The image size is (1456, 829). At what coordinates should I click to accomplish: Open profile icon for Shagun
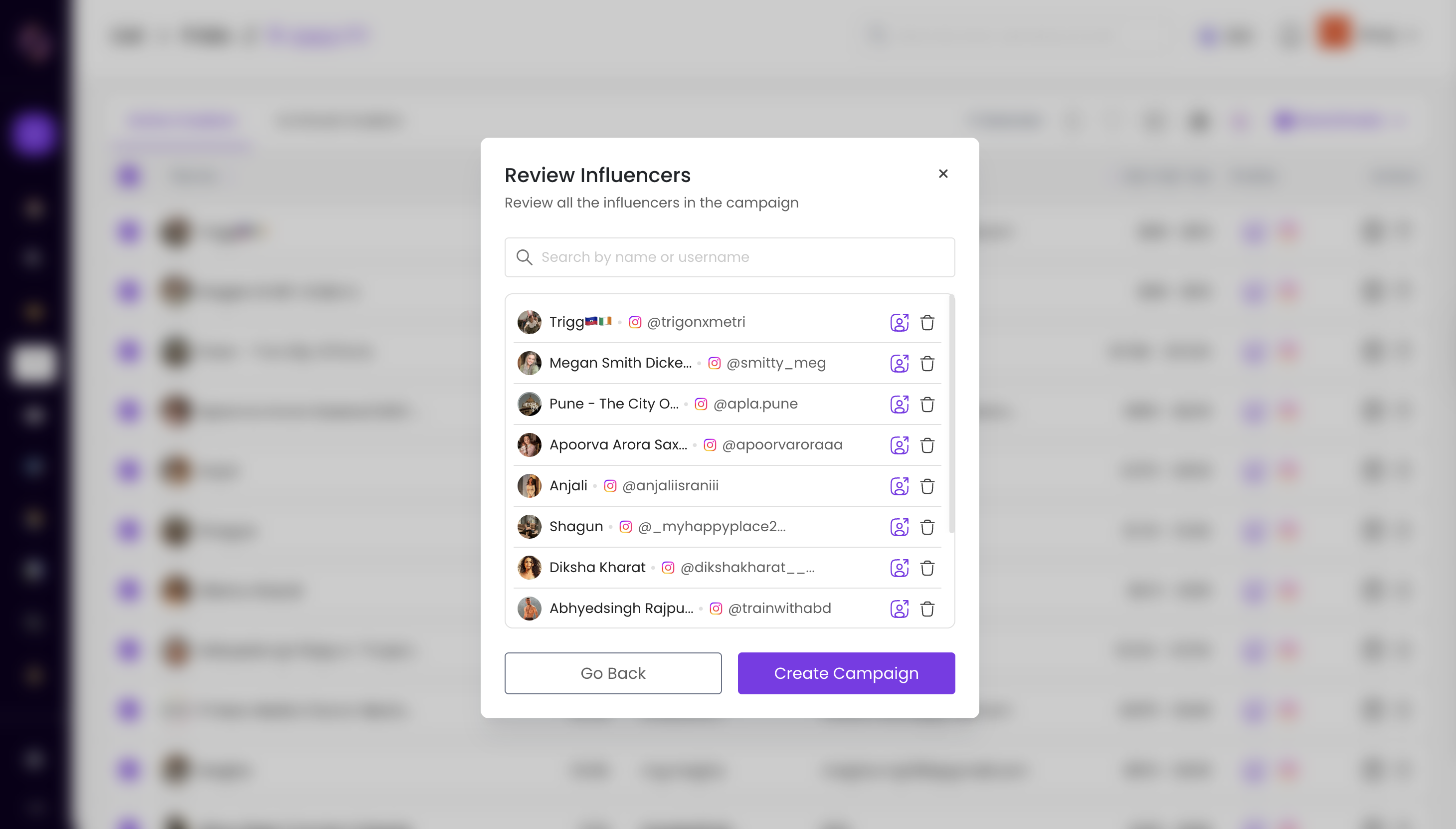click(x=899, y=527)
